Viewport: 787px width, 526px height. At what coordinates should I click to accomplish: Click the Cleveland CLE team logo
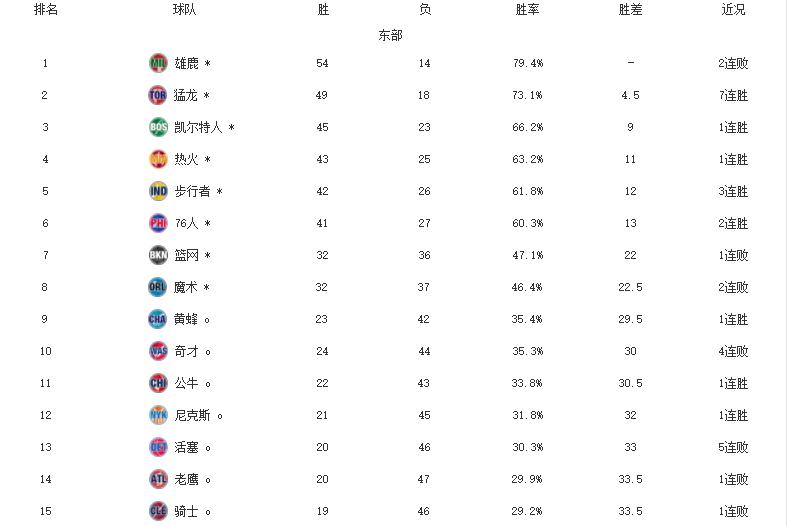coord(158,511)
